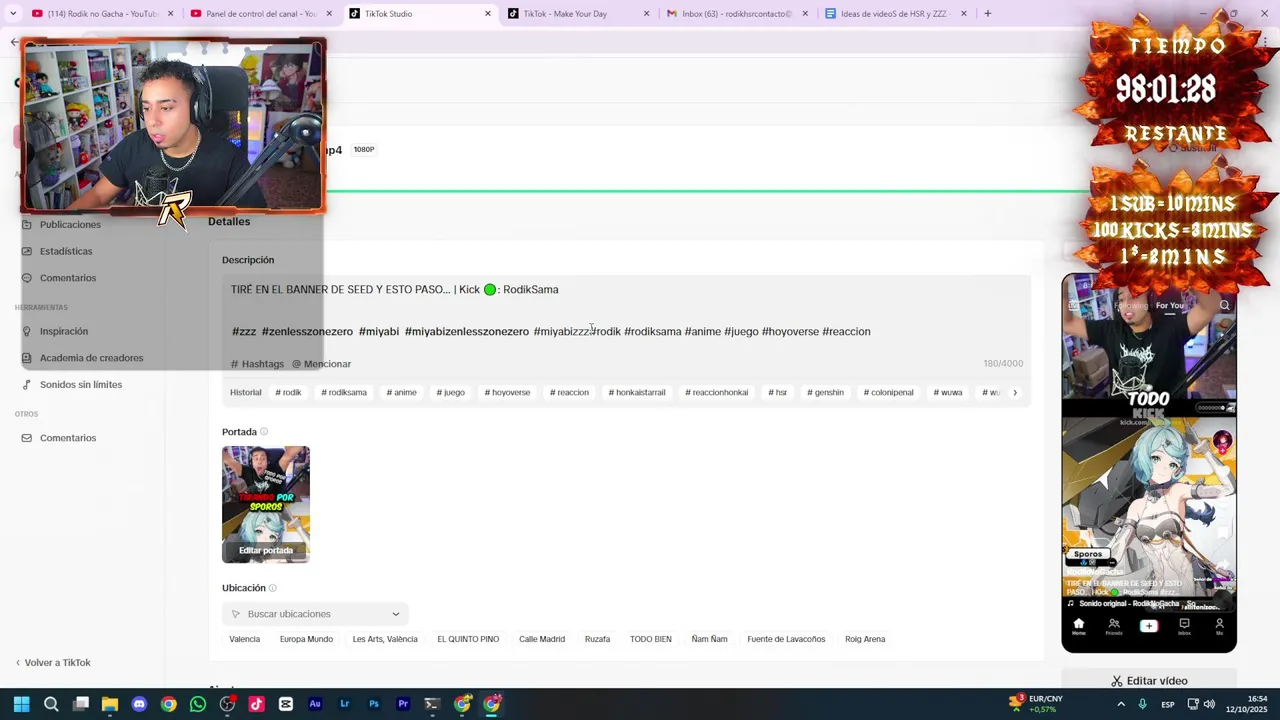Screen dimensions: 1280x720
Task: Select the Roig Arena location chip
Action: click(865, 640)
